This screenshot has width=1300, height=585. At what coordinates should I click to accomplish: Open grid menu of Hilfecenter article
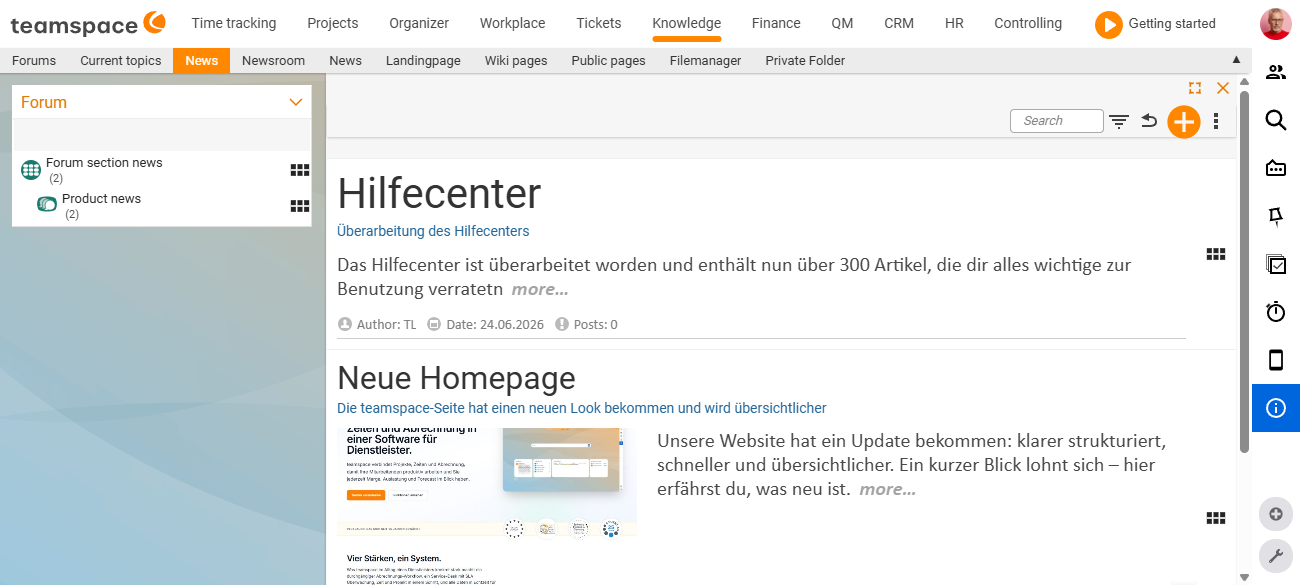1216,254
